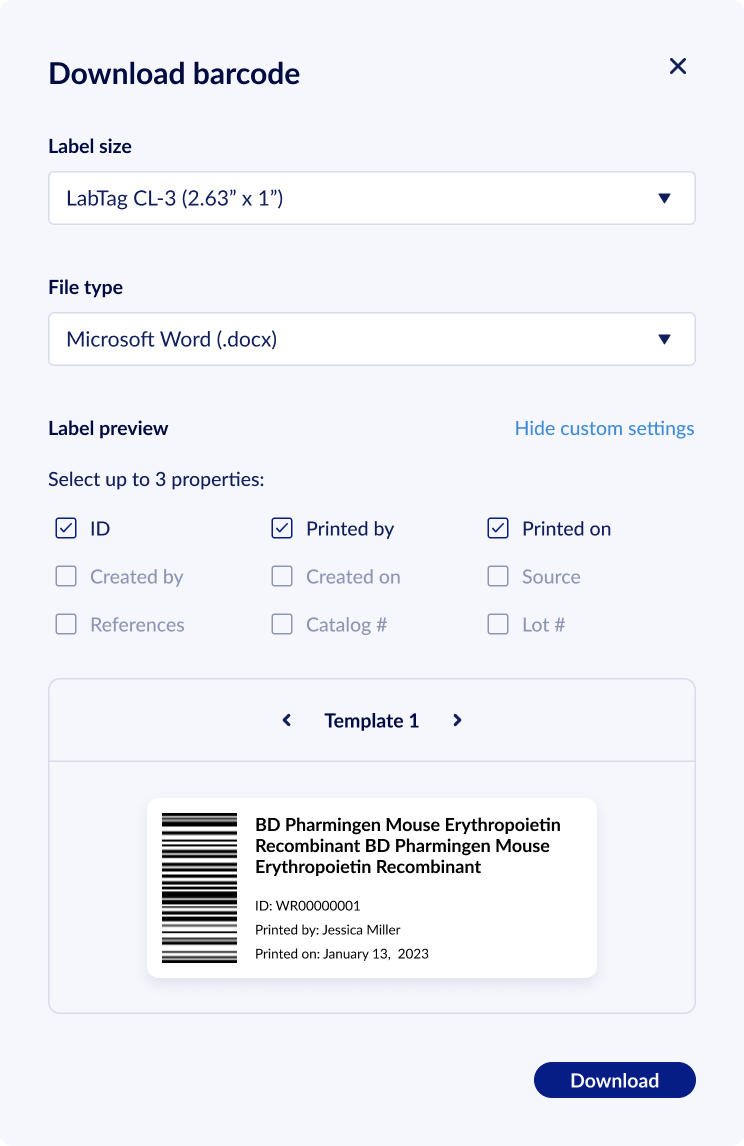The width and height of the screenshot is (744, 1146).
Task: Enable the Created by property
Action: [x=66, y=576]
